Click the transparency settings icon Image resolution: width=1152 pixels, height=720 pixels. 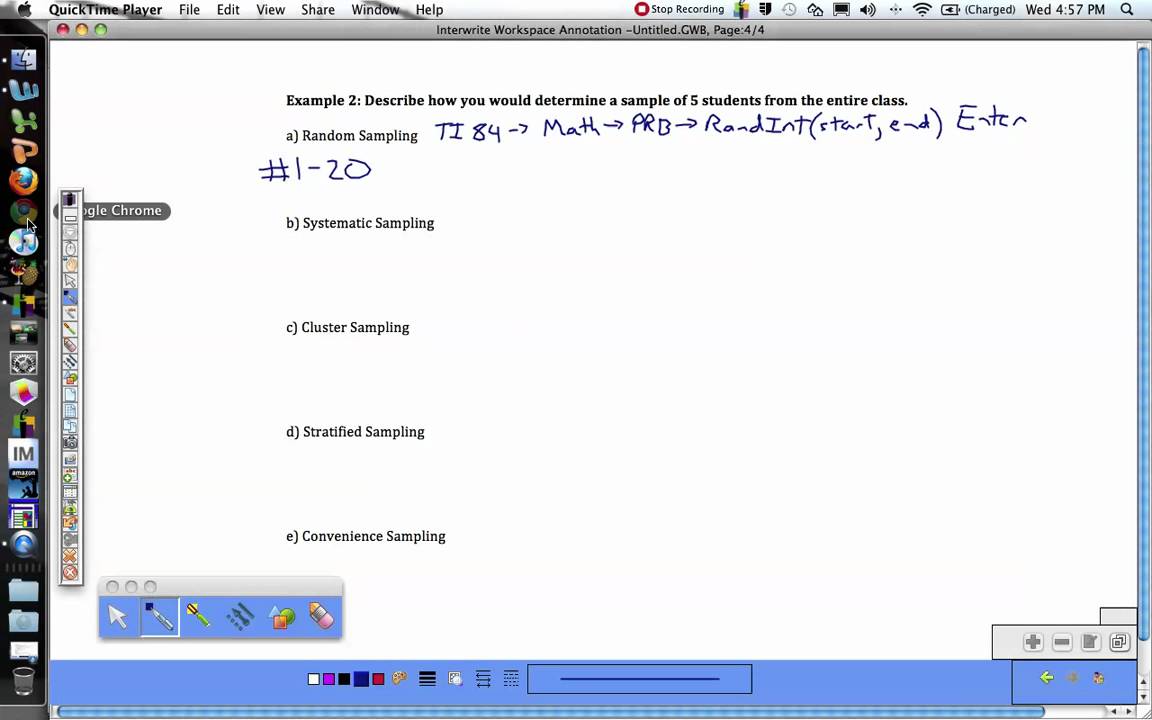456,679
